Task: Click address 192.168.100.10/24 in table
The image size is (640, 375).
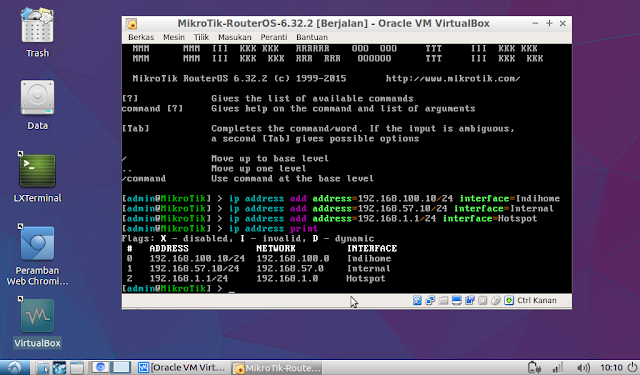Action: pyautogui.click(x=197, y=259)
